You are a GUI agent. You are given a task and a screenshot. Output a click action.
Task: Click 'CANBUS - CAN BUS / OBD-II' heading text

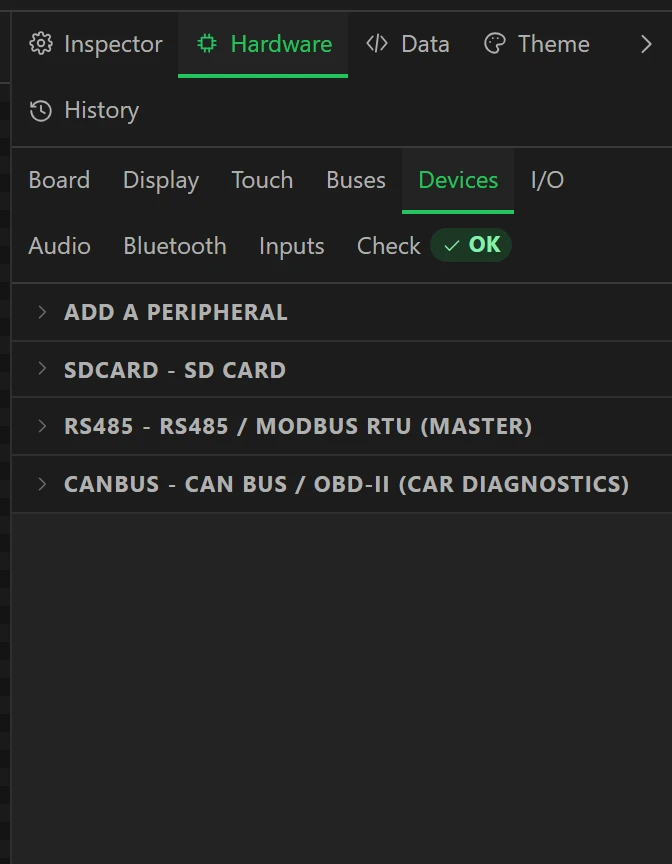(x=346, y=484)
